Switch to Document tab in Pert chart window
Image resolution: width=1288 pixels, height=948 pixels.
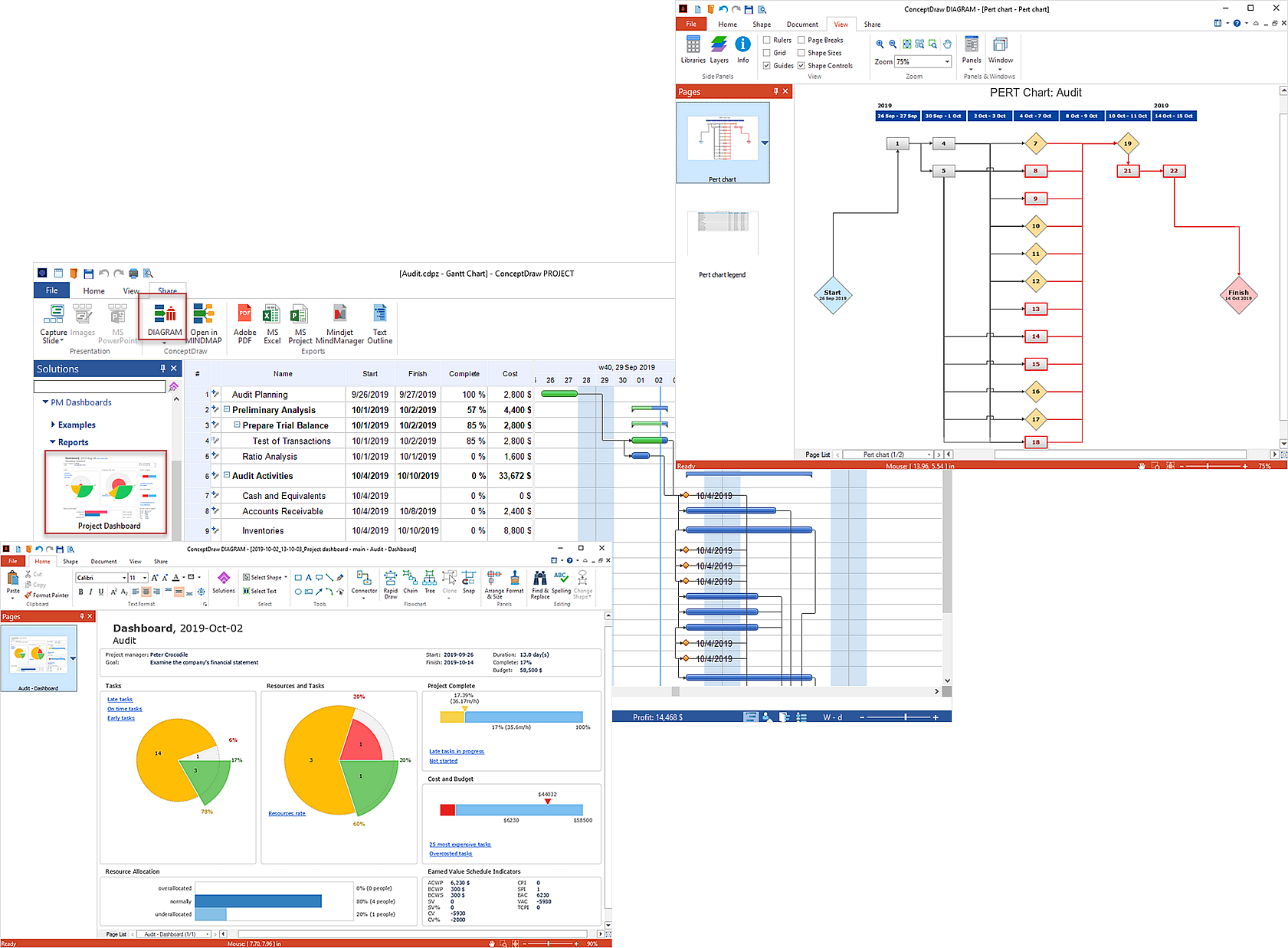[x=802, y=25]
